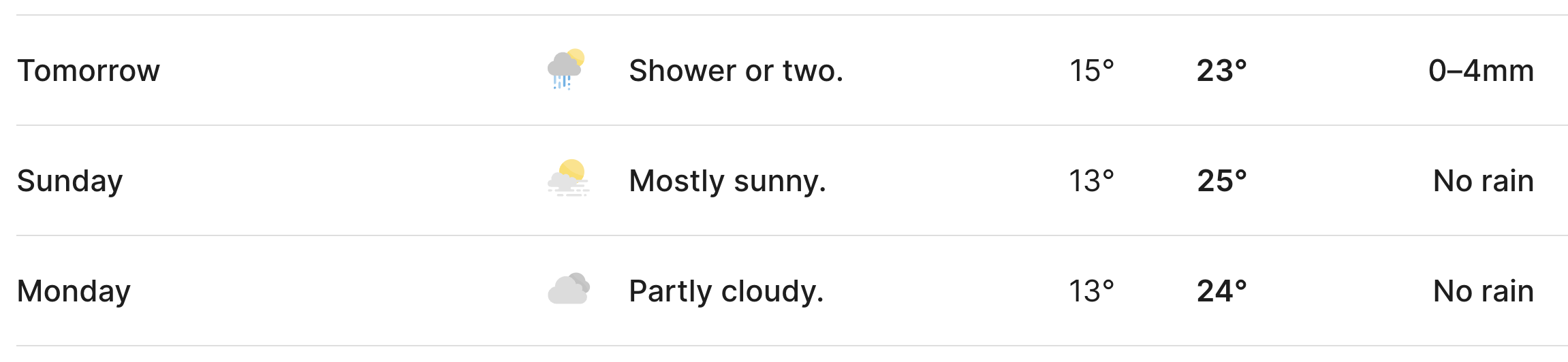Viewport: 1568px width, 362px height.
Task: Click Monday's "No rain" rainfall text
Action: [1483, 291]
